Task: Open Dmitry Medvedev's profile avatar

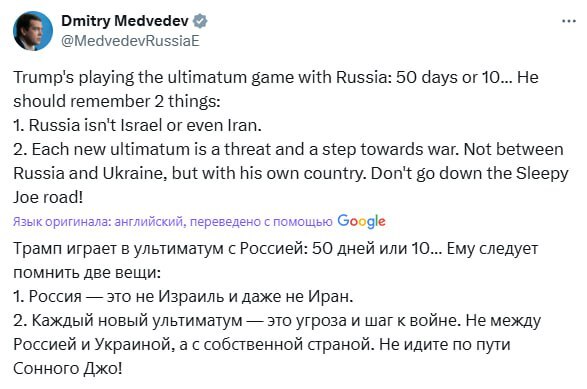Action: click(33, 30)
